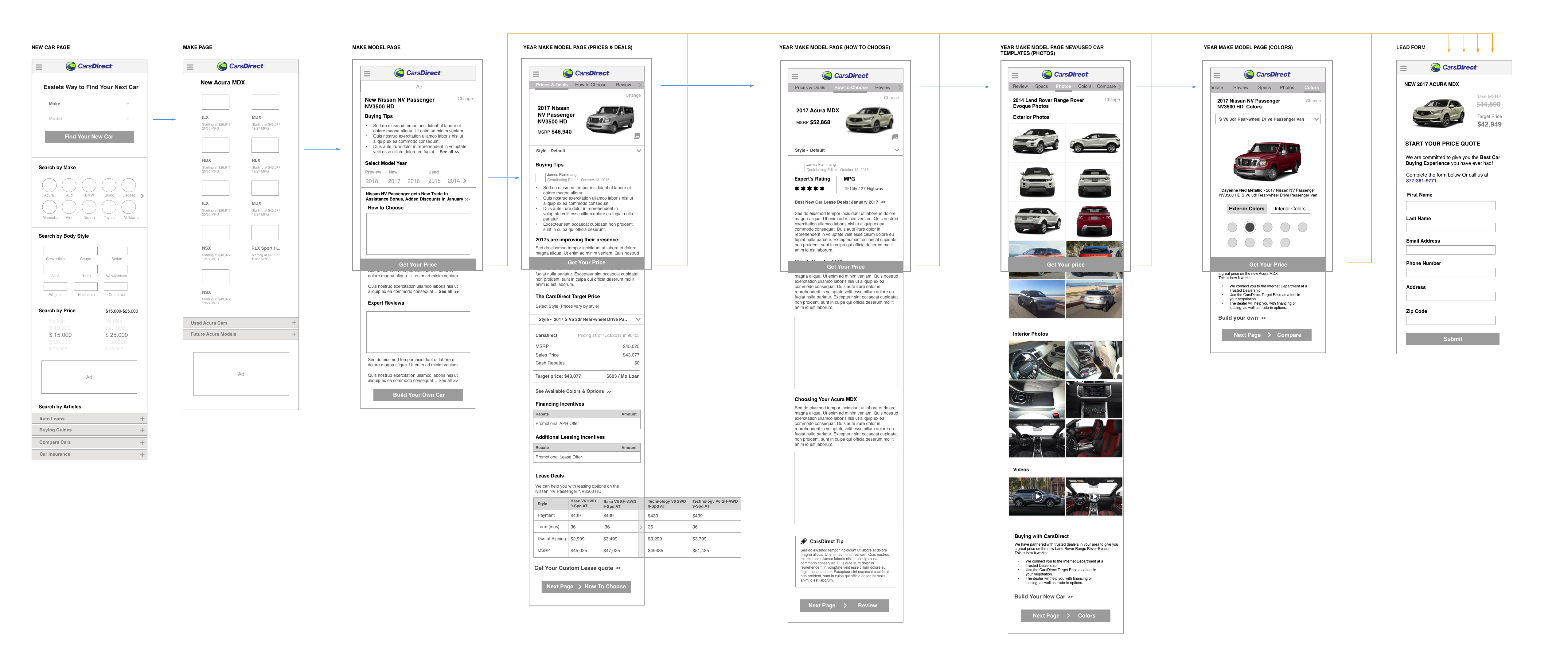This screenshot has width=1568, height=670.
Task: Select Exterior Colors toggle button
Action: click(1246, 209)
